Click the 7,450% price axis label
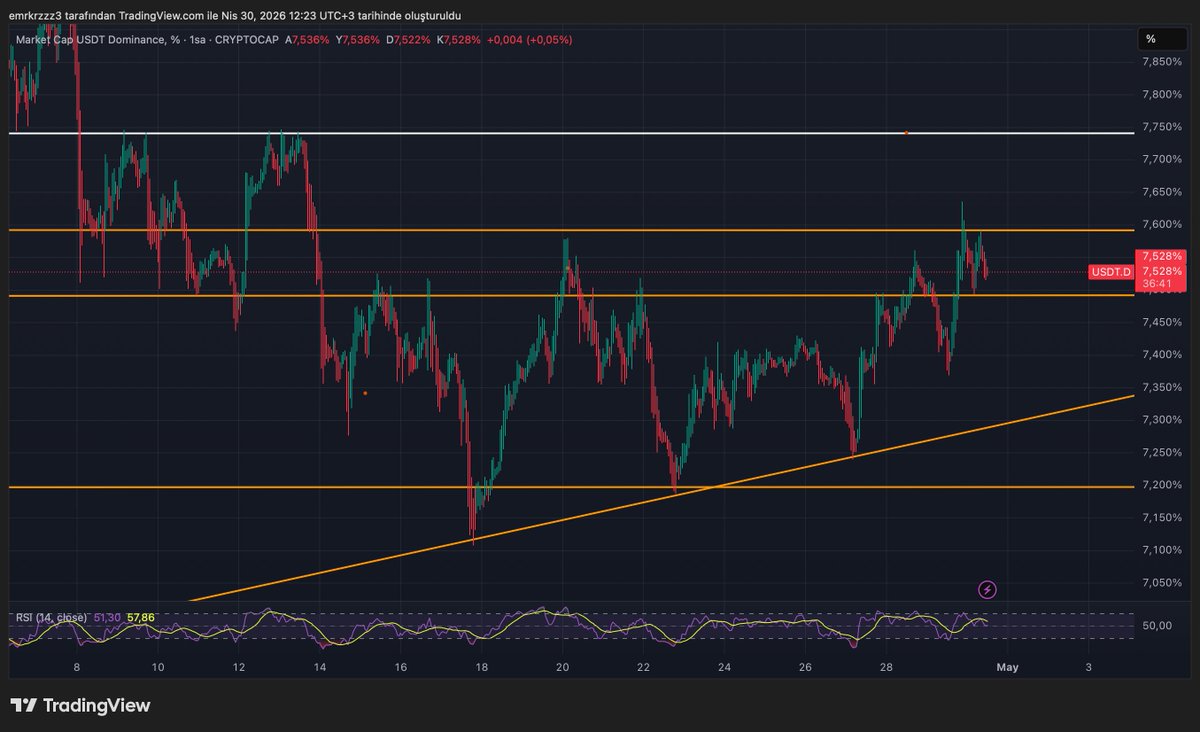This screenshot has width=1200, height=732. (x=1162, y=322)
